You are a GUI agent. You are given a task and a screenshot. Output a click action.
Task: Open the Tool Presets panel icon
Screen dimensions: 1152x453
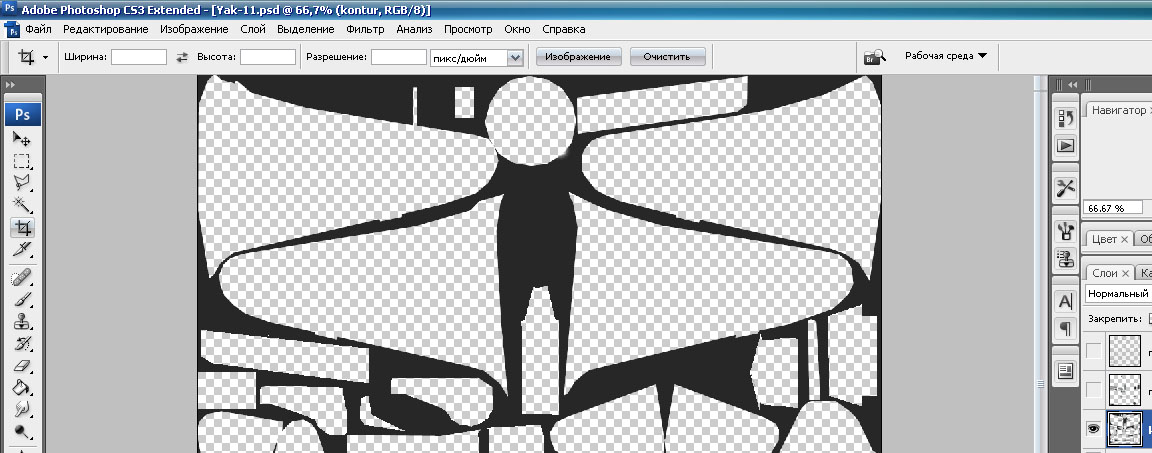pos(1065,188)
